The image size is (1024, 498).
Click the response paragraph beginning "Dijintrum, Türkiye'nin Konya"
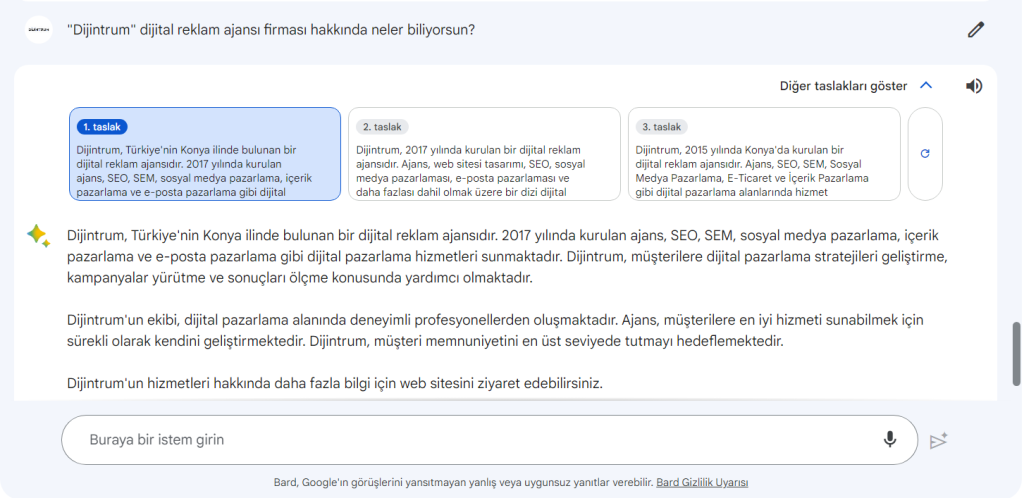click(x=507, y=257)
